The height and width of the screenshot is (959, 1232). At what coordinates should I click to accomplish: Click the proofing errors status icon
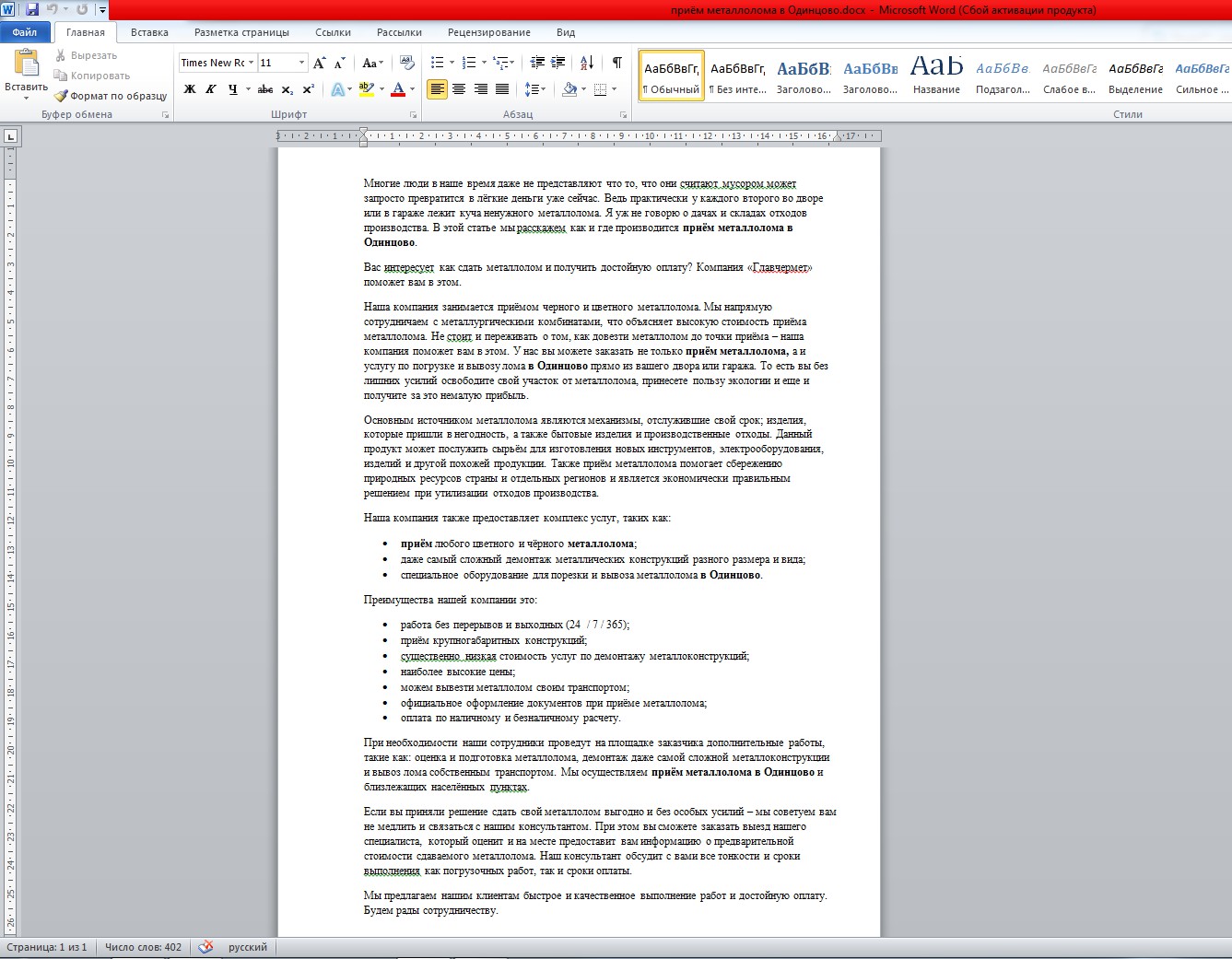(205, 947)
